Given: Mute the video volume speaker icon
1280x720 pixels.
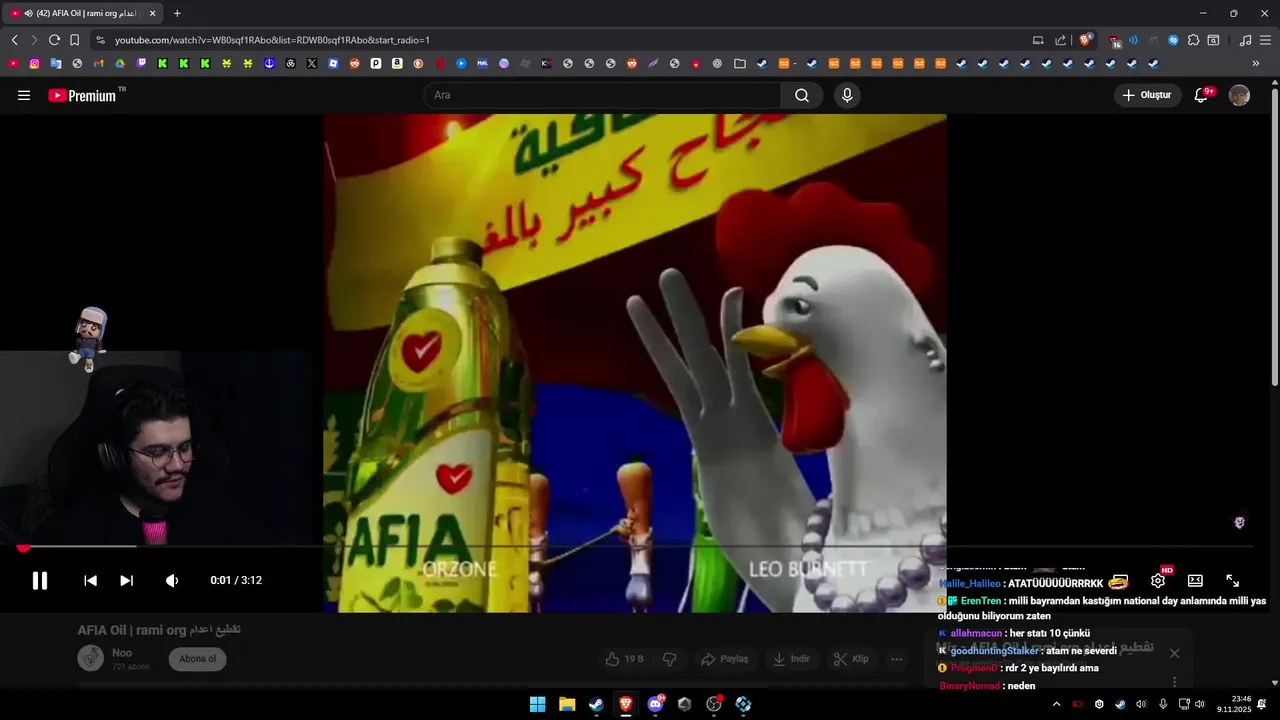Looking at the screenshot, I should point(172,580).
